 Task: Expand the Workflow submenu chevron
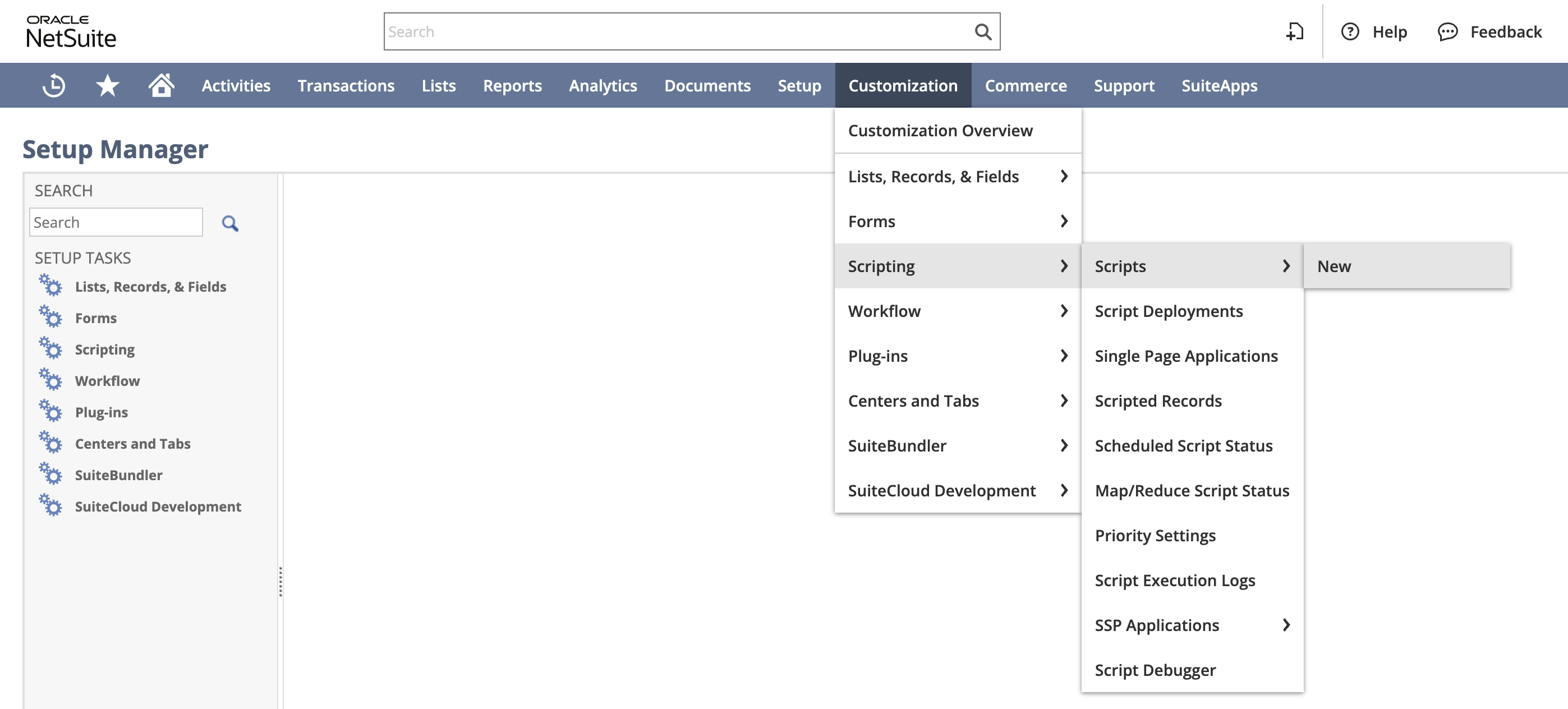pos(1065,311)
